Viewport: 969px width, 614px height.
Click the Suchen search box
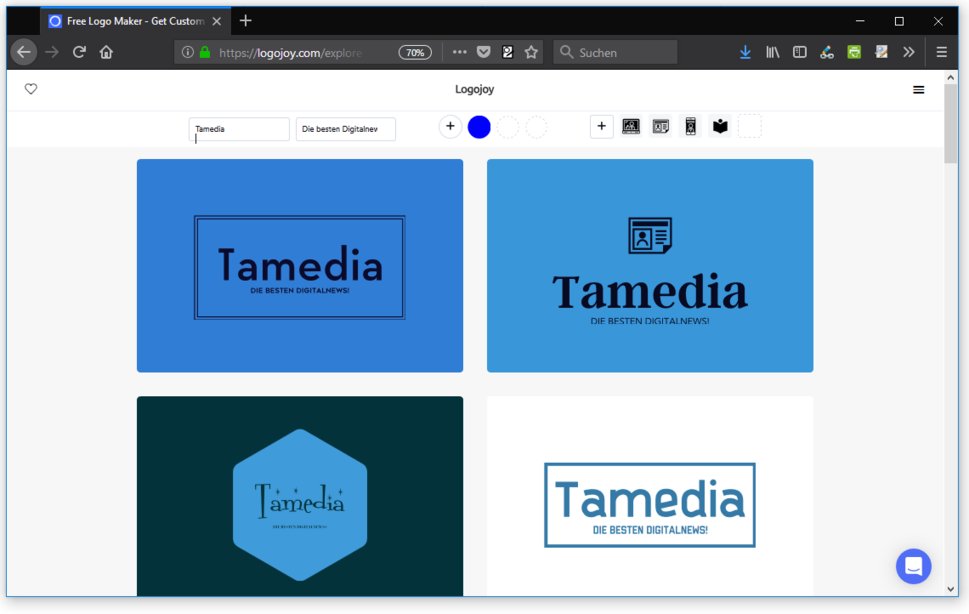coord(616,53)
